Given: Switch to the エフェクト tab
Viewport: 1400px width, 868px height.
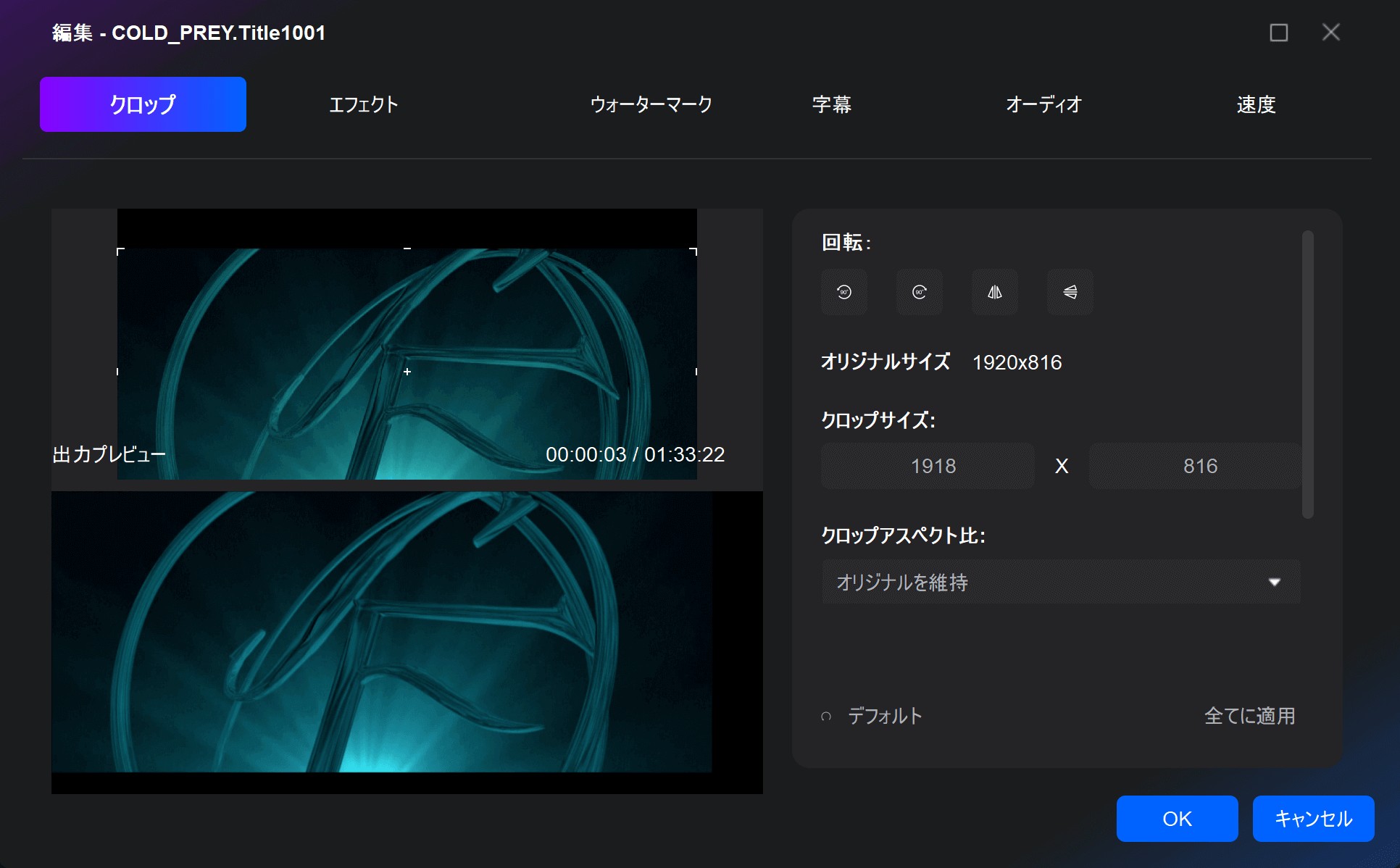Looking at the screenshot, I should 364,104.
